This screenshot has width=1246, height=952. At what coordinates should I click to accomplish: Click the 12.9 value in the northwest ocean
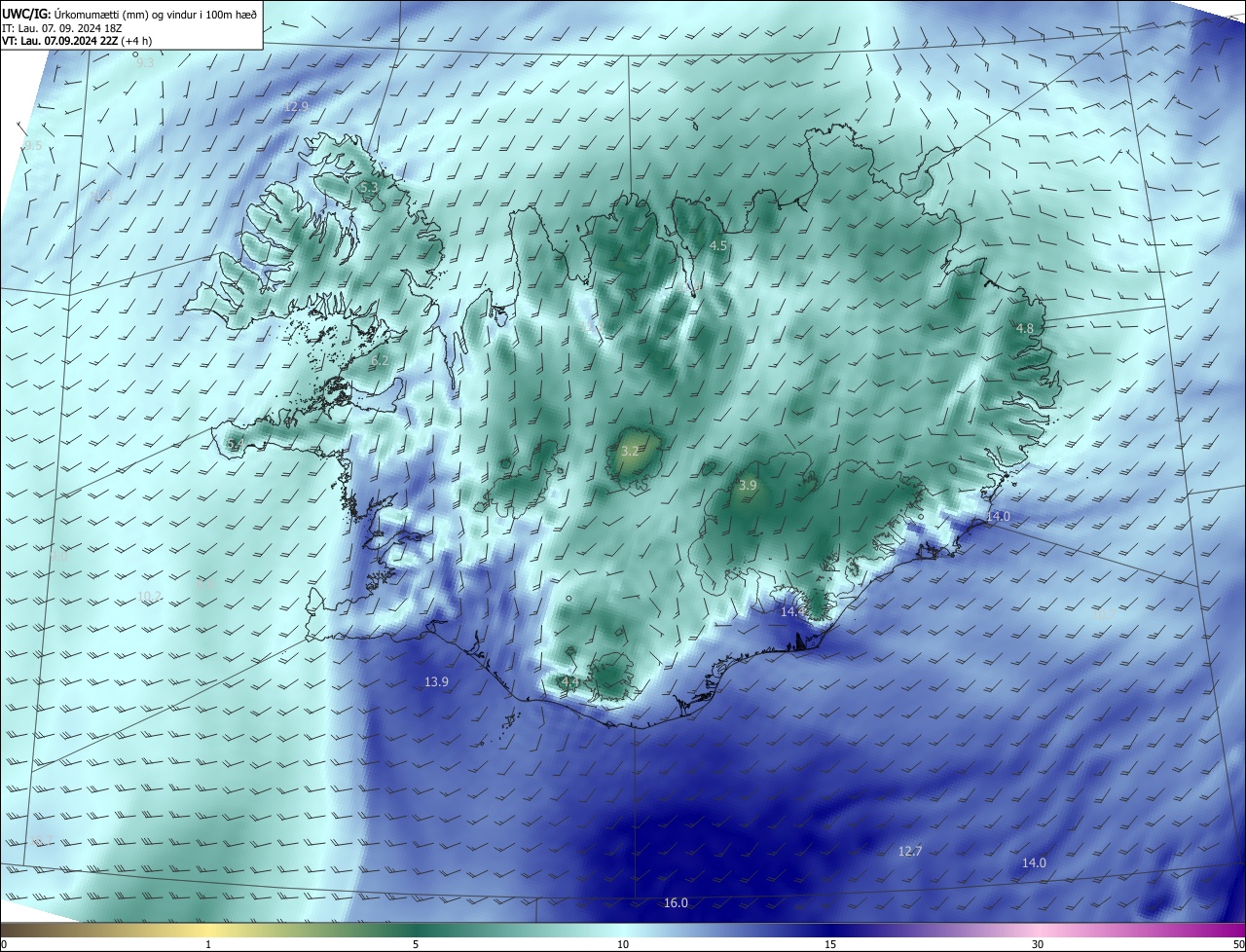(x=296, y=106)
